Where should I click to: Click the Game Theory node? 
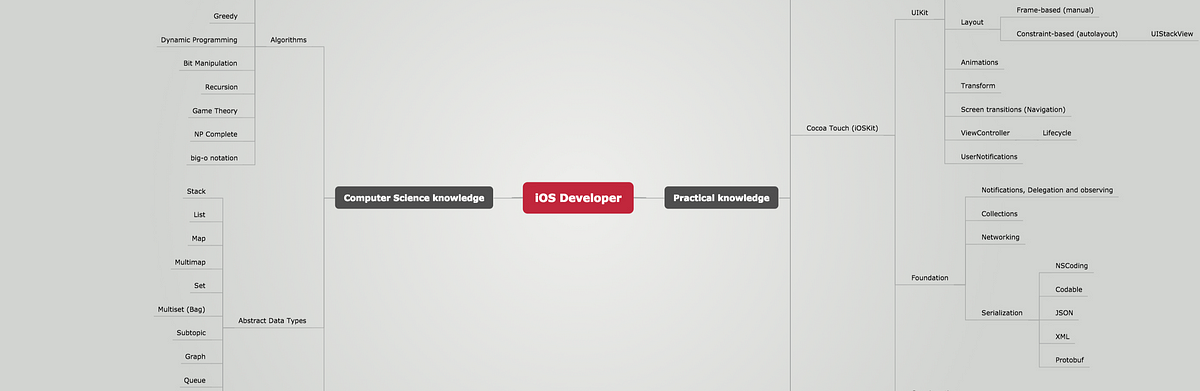coord(215,111)
